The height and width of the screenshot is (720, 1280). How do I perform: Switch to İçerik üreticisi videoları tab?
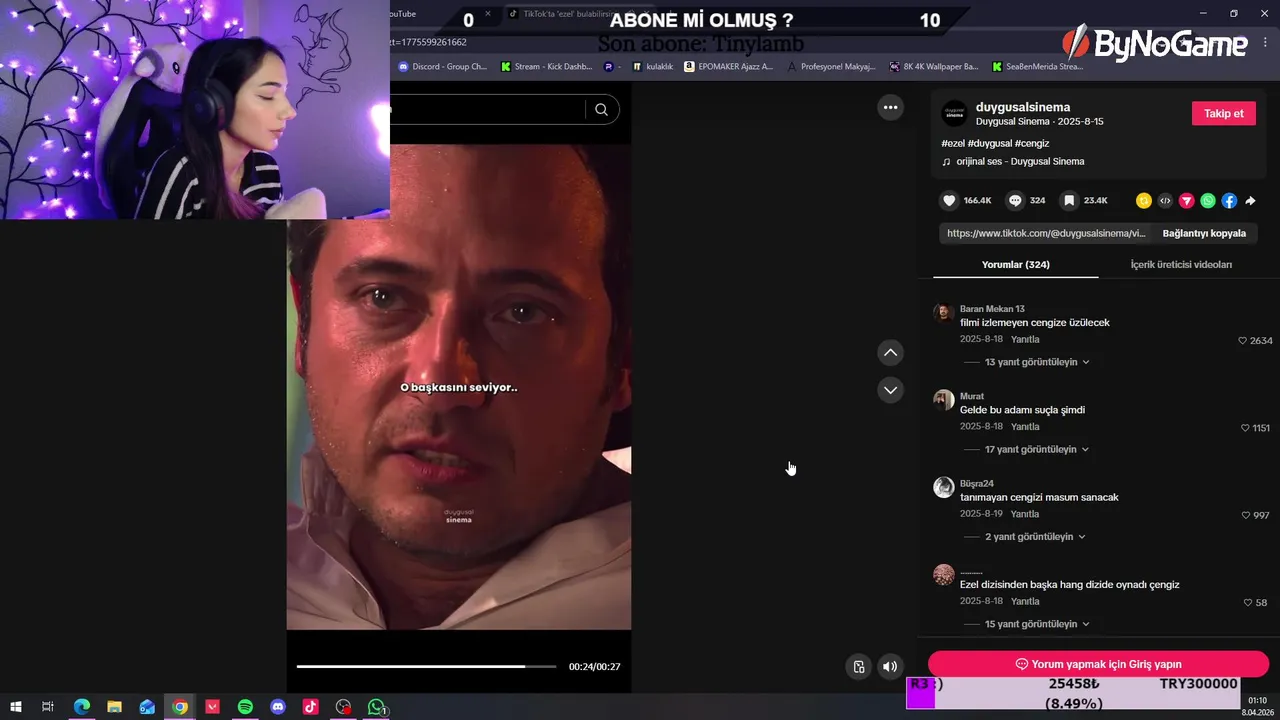click(1181, 265)
